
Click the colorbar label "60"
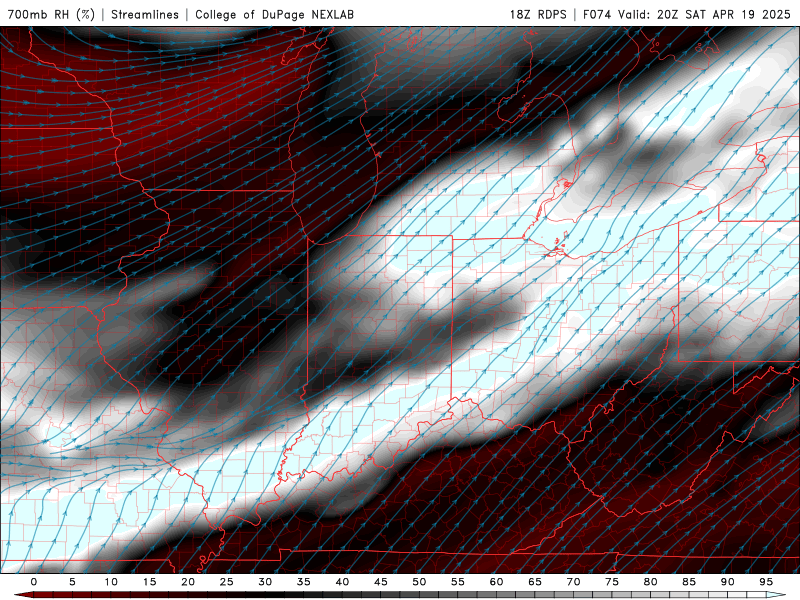[496, 582]
